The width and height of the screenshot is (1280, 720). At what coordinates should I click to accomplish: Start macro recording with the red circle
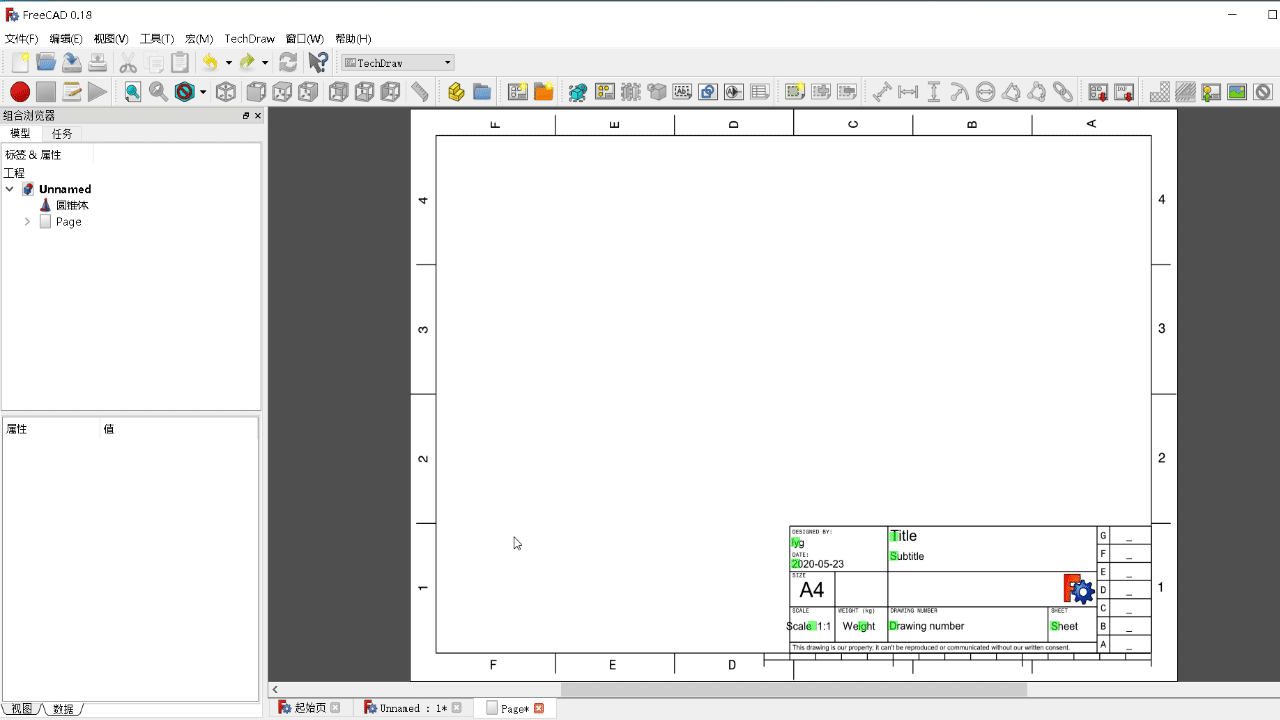(19, 92)
